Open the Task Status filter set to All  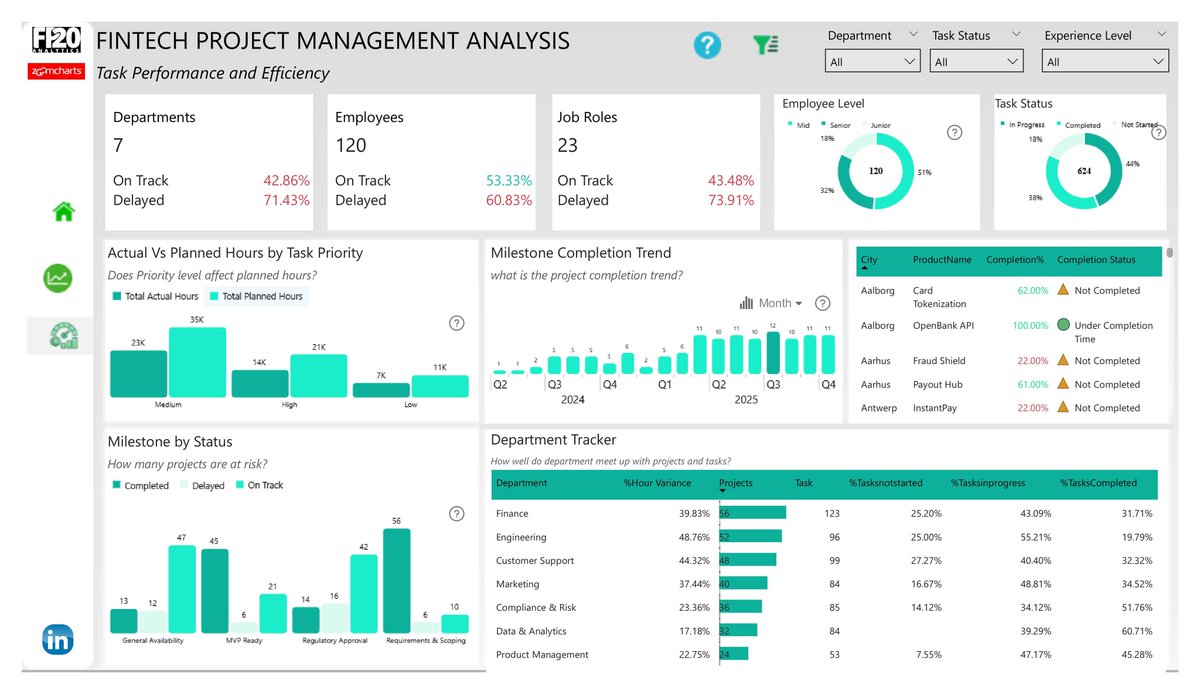pyautogui.click(x=976, y=60)
